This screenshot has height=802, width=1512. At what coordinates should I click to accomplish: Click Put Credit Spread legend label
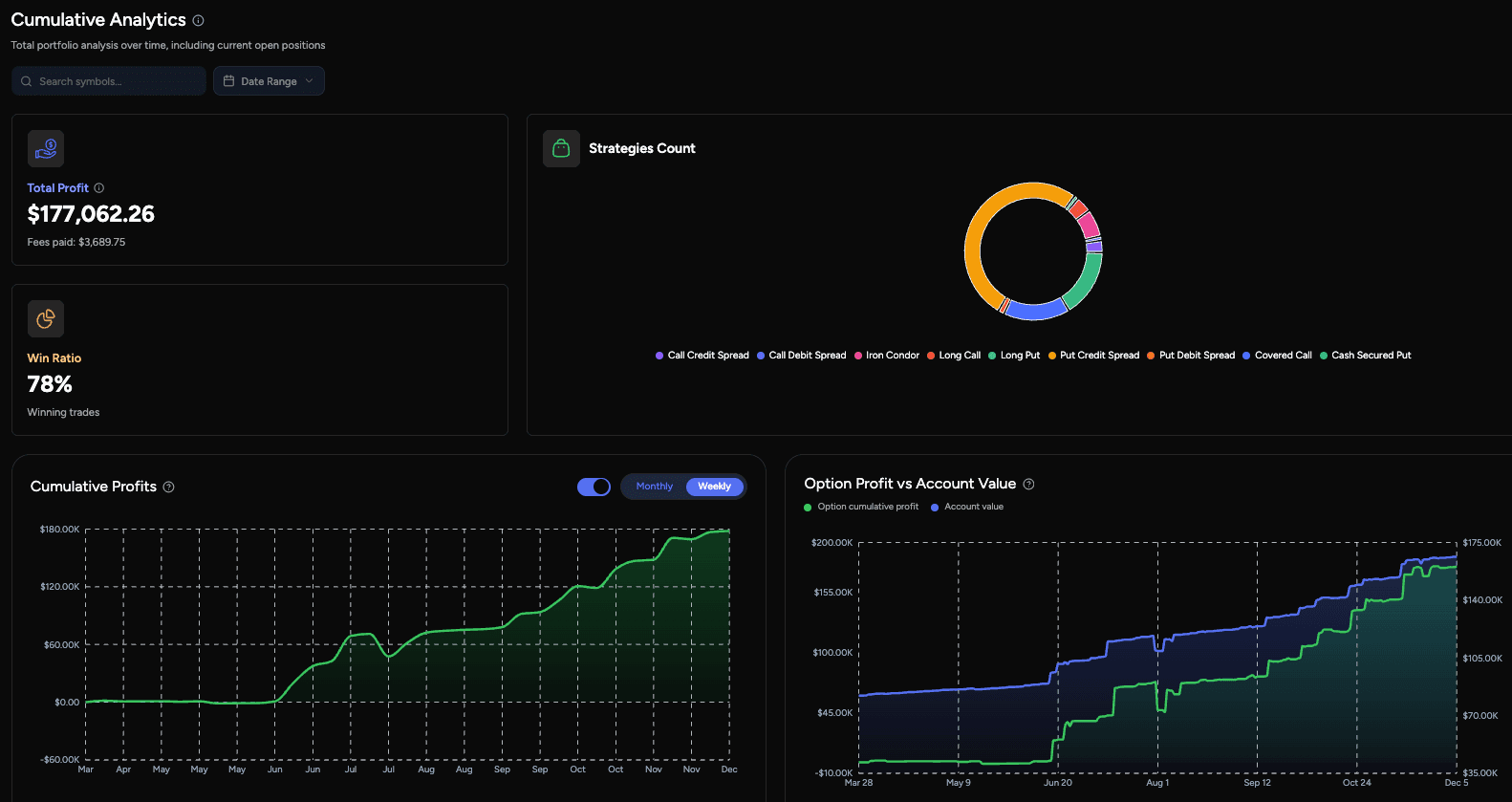click(1099, 356)
